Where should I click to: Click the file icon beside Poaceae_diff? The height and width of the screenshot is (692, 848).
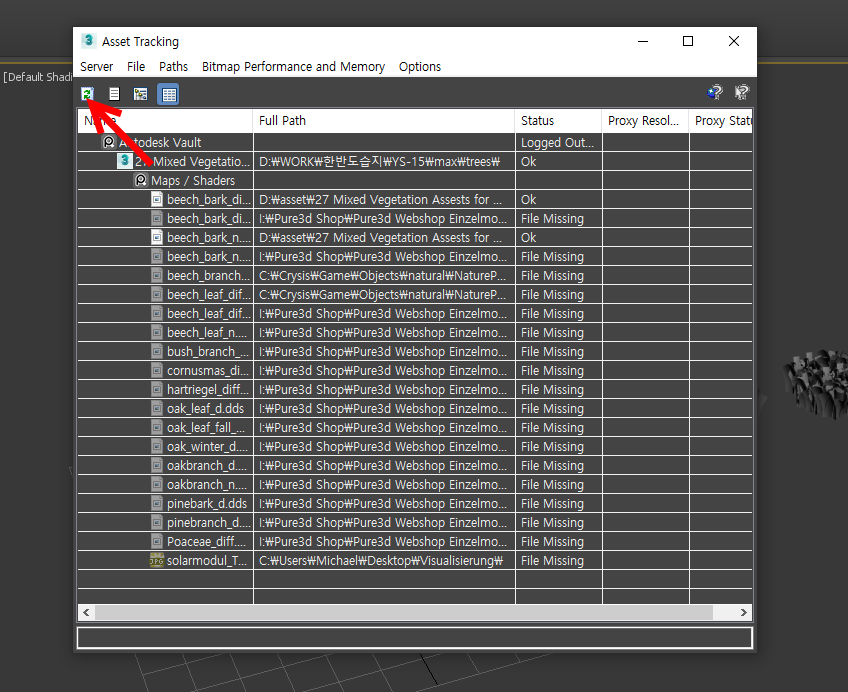(x=157, y=541)
